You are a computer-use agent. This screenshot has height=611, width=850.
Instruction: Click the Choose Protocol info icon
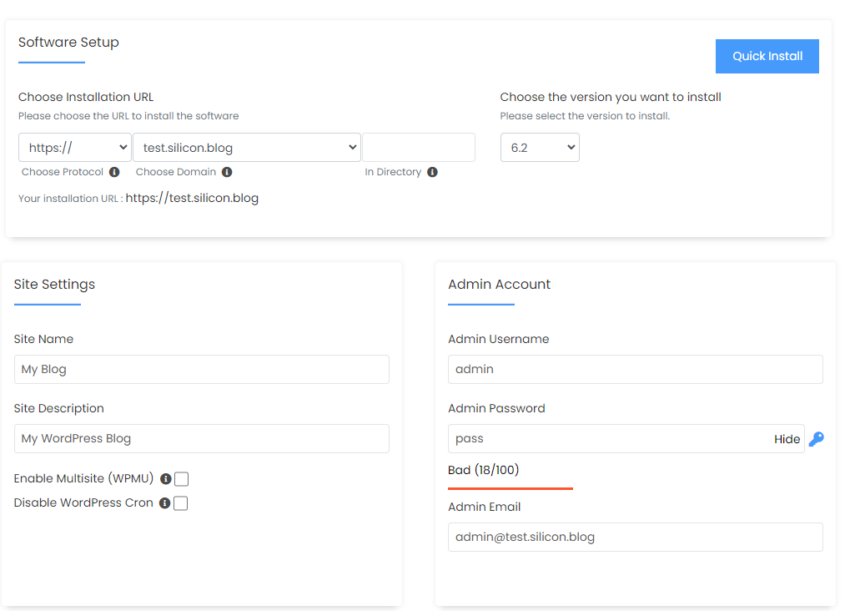[x=114, y=172]
